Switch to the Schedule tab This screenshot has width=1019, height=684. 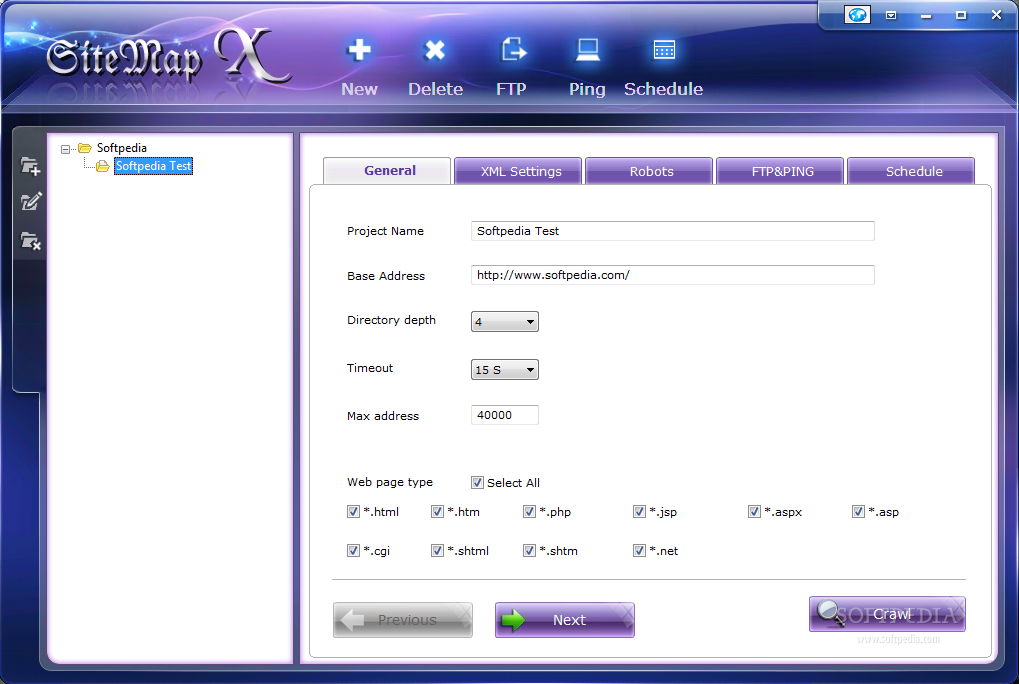[911, 171]
